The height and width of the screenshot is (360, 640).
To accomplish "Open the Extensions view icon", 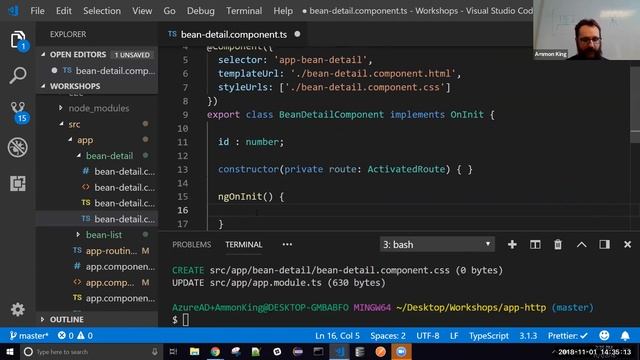I will [x=18, y=183].
